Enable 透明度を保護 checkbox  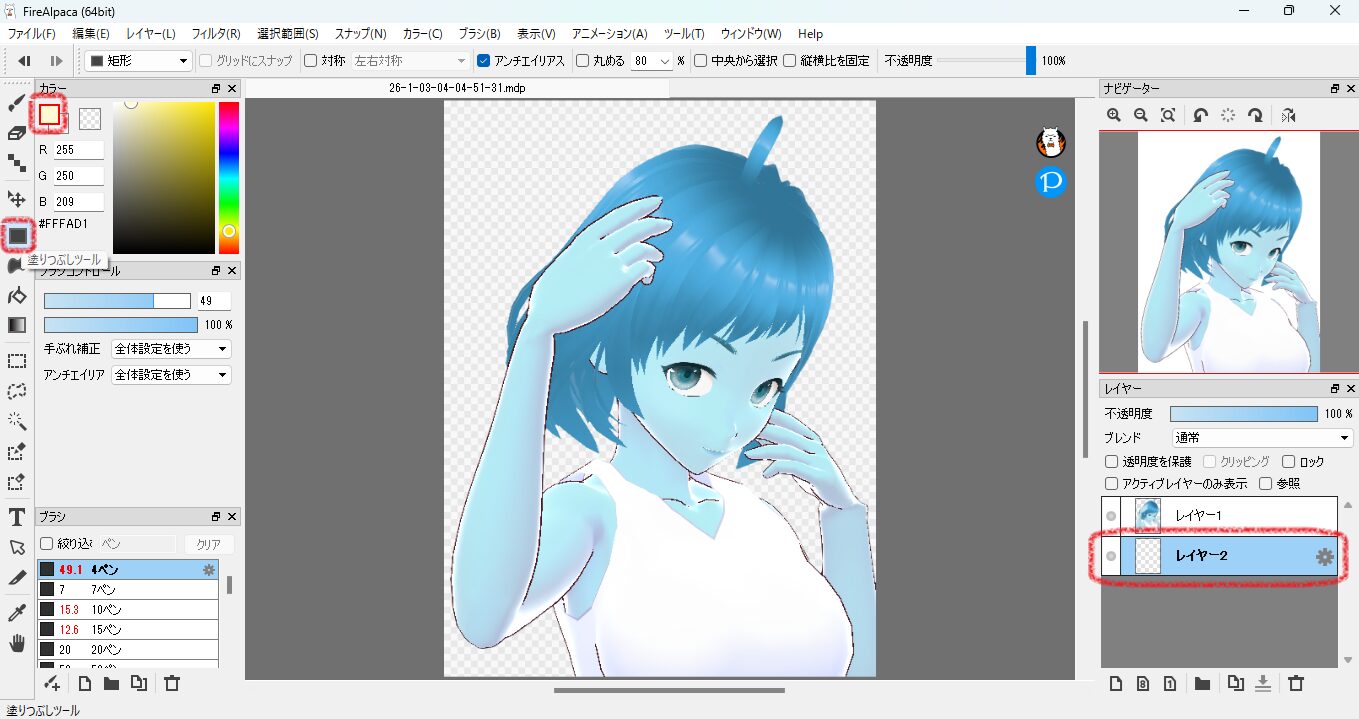1111,462
